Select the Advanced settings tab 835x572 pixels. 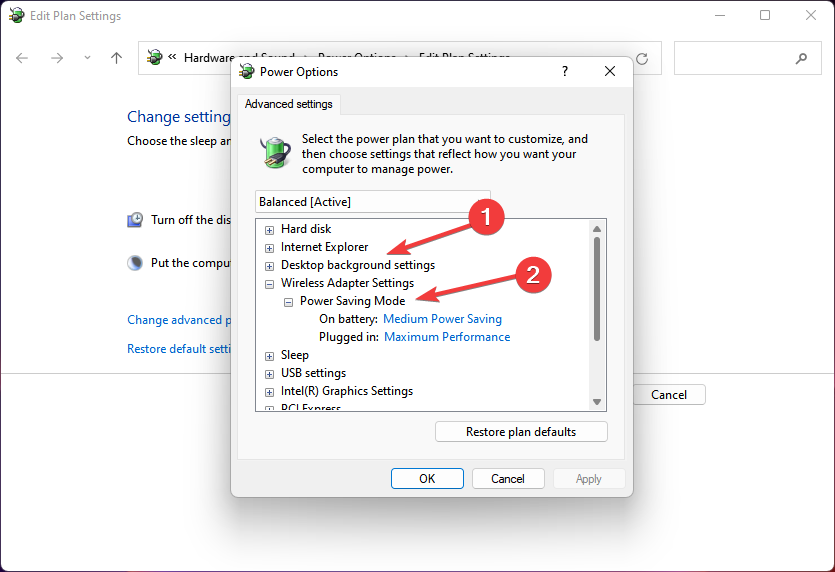[x=289, y=104]
